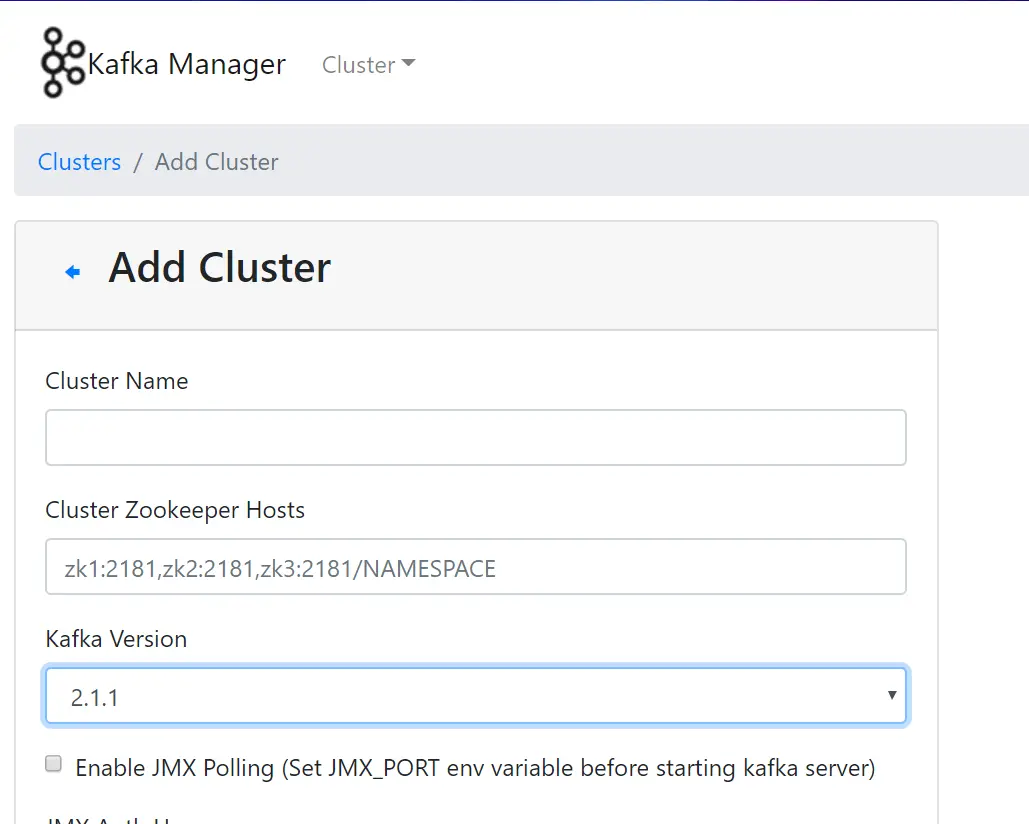The height and width of the screenshot is (824, 1029).
Task: Click the Kafka Version dropdown arrow
Action: (891, 695)
